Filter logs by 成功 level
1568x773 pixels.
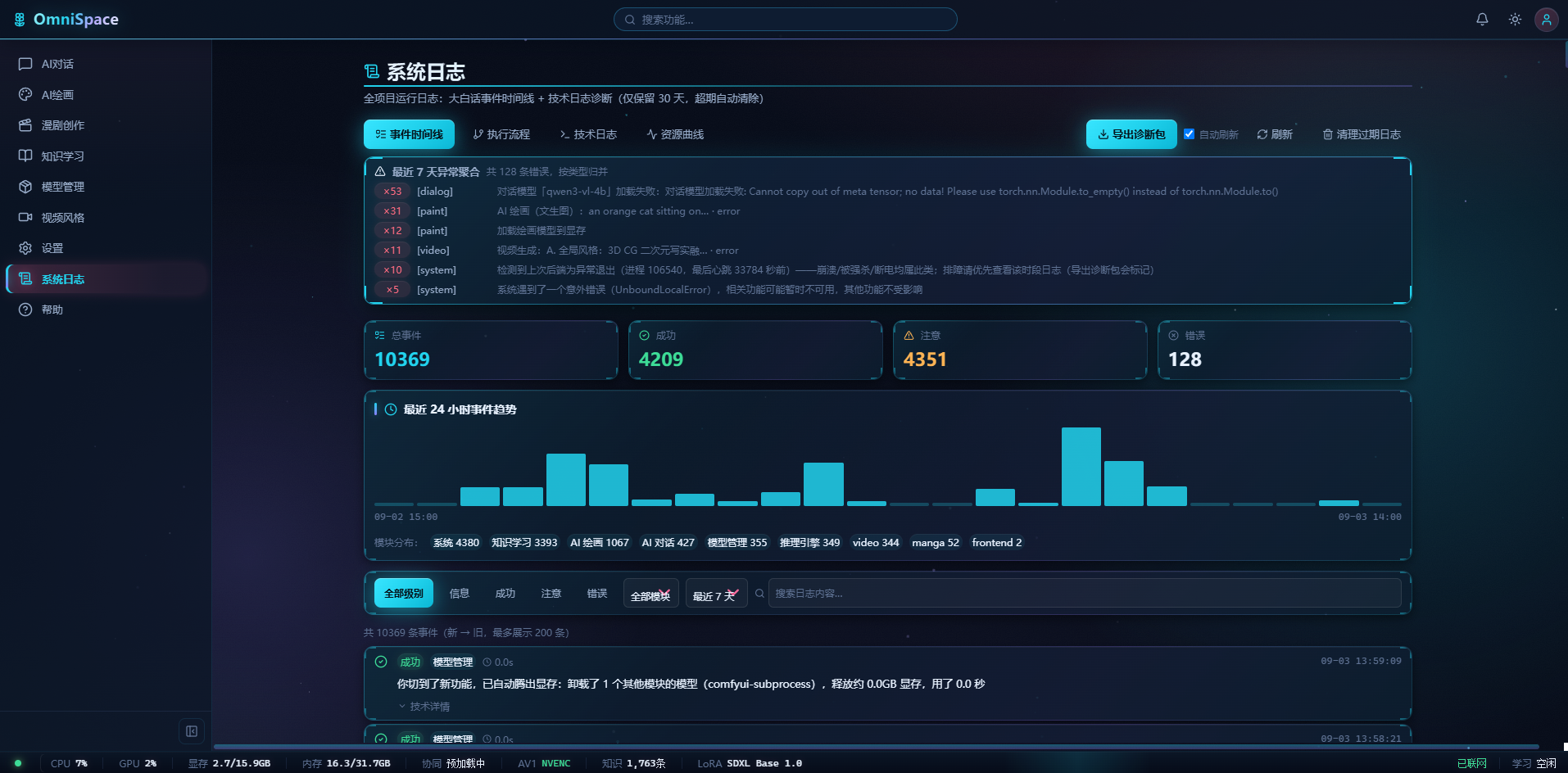click(505, 593)
